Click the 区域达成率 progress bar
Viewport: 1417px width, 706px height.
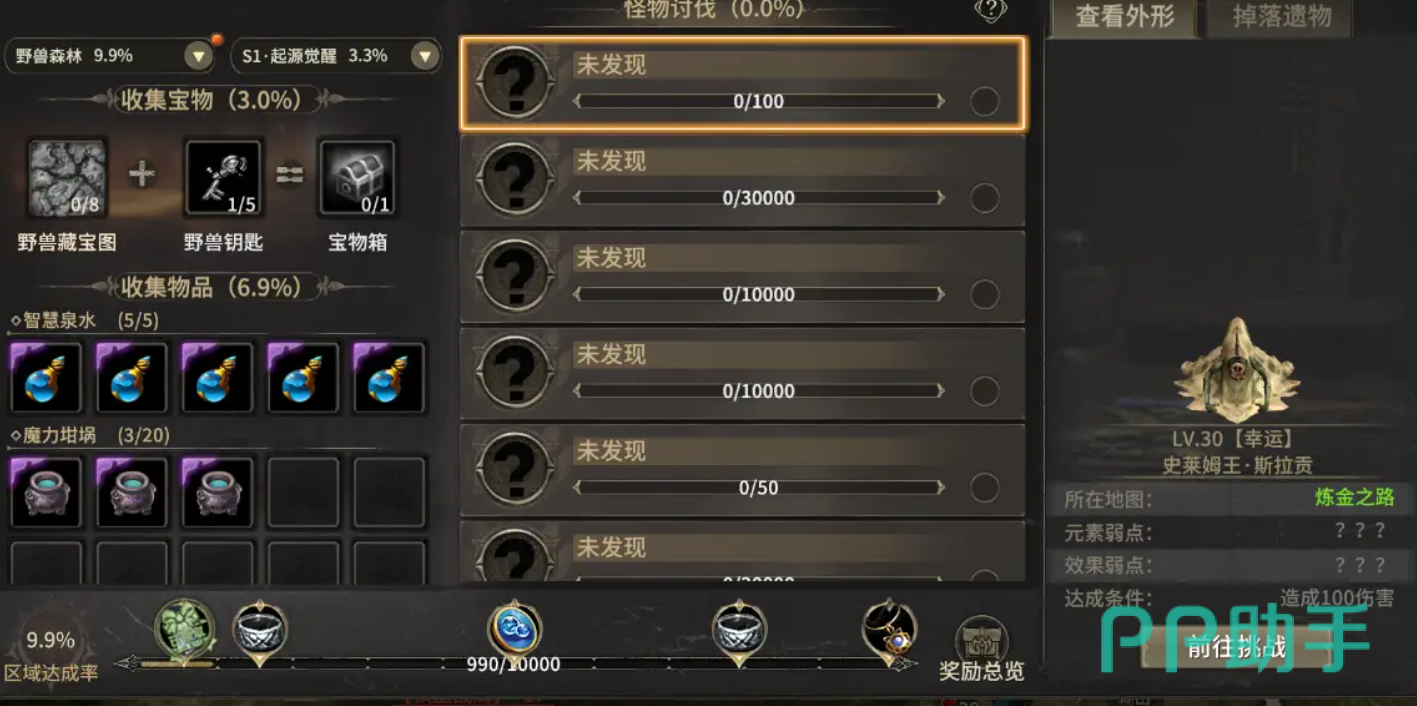point(515,663)
